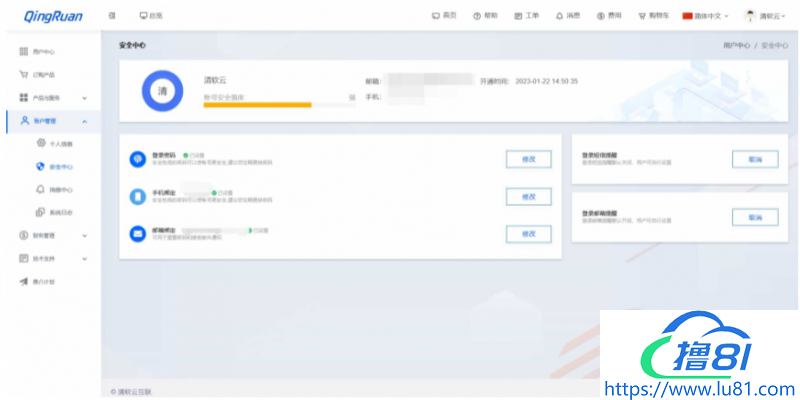The width and height of the screenshot is (800, 400).
Task: Open 工单 tickets in the top bar
Action: pyautogui.click(x=526, y=16)
